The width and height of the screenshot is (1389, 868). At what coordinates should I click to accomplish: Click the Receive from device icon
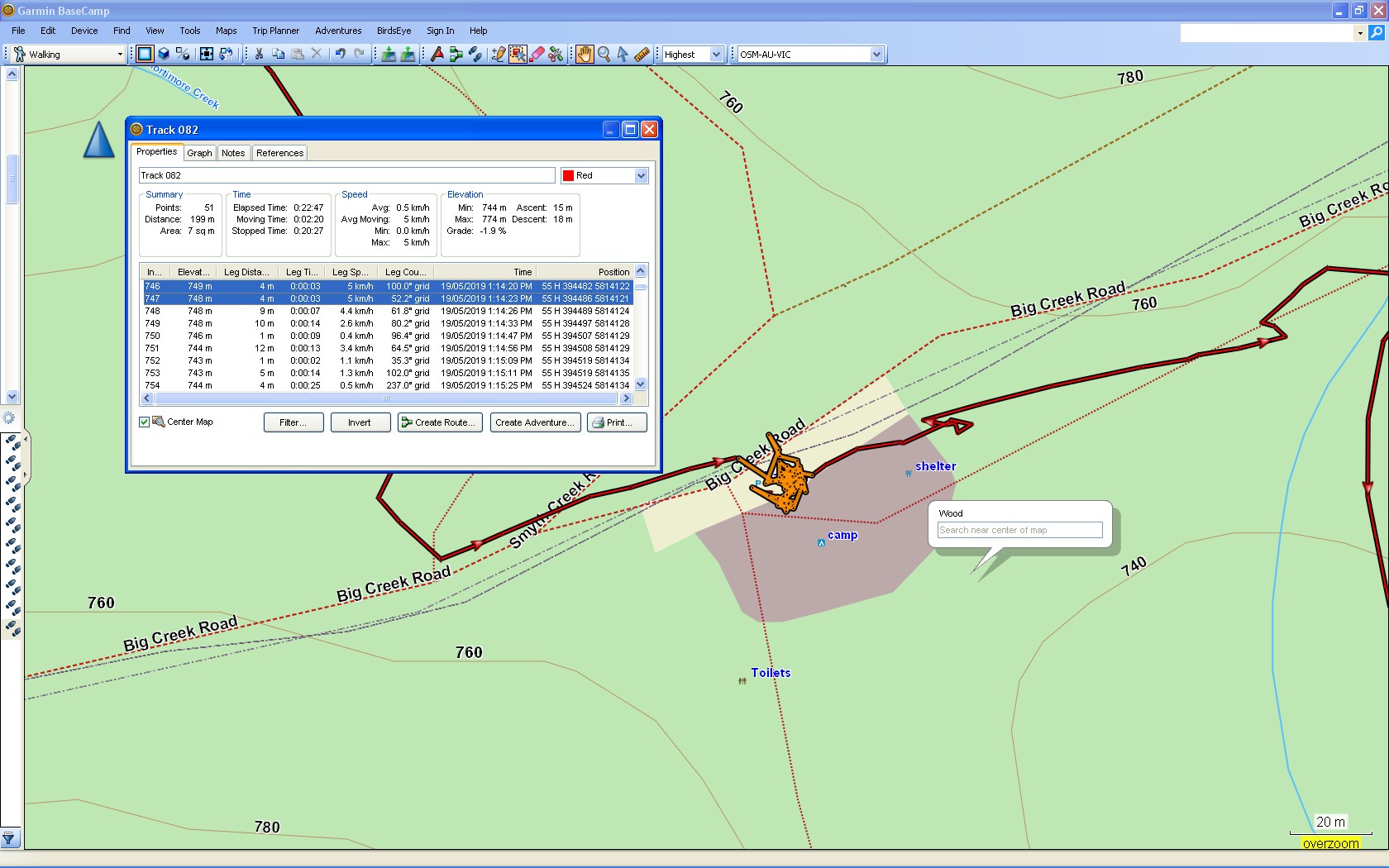(388, 54)
